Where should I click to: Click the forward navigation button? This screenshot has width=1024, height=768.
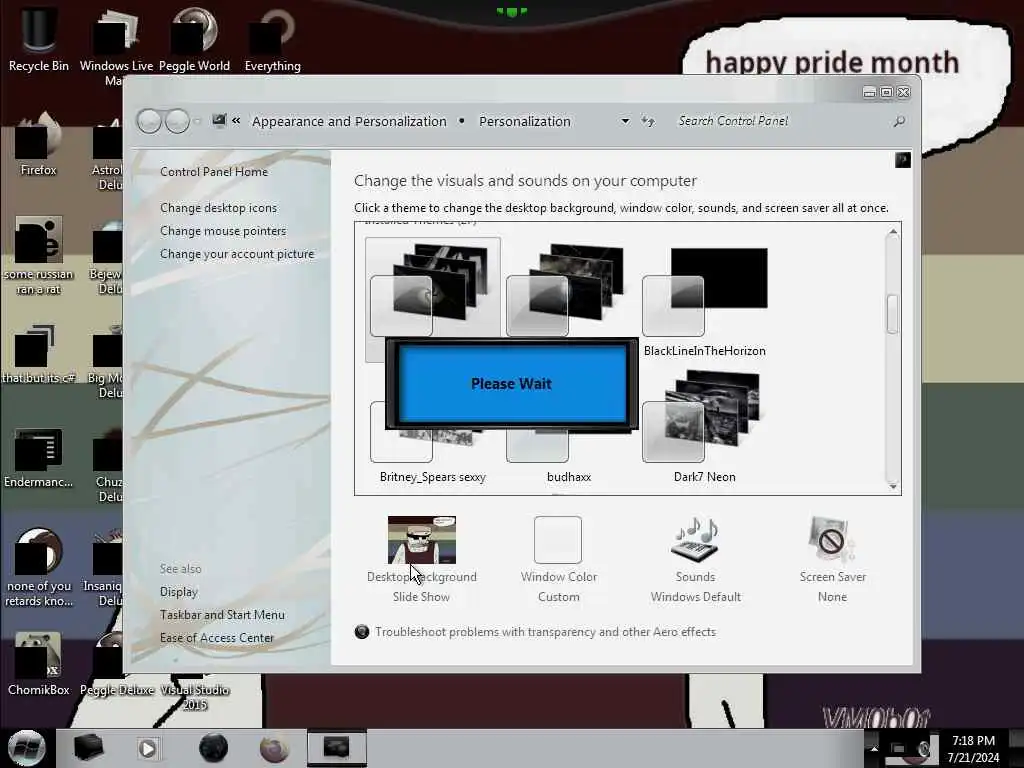(177, 121)
